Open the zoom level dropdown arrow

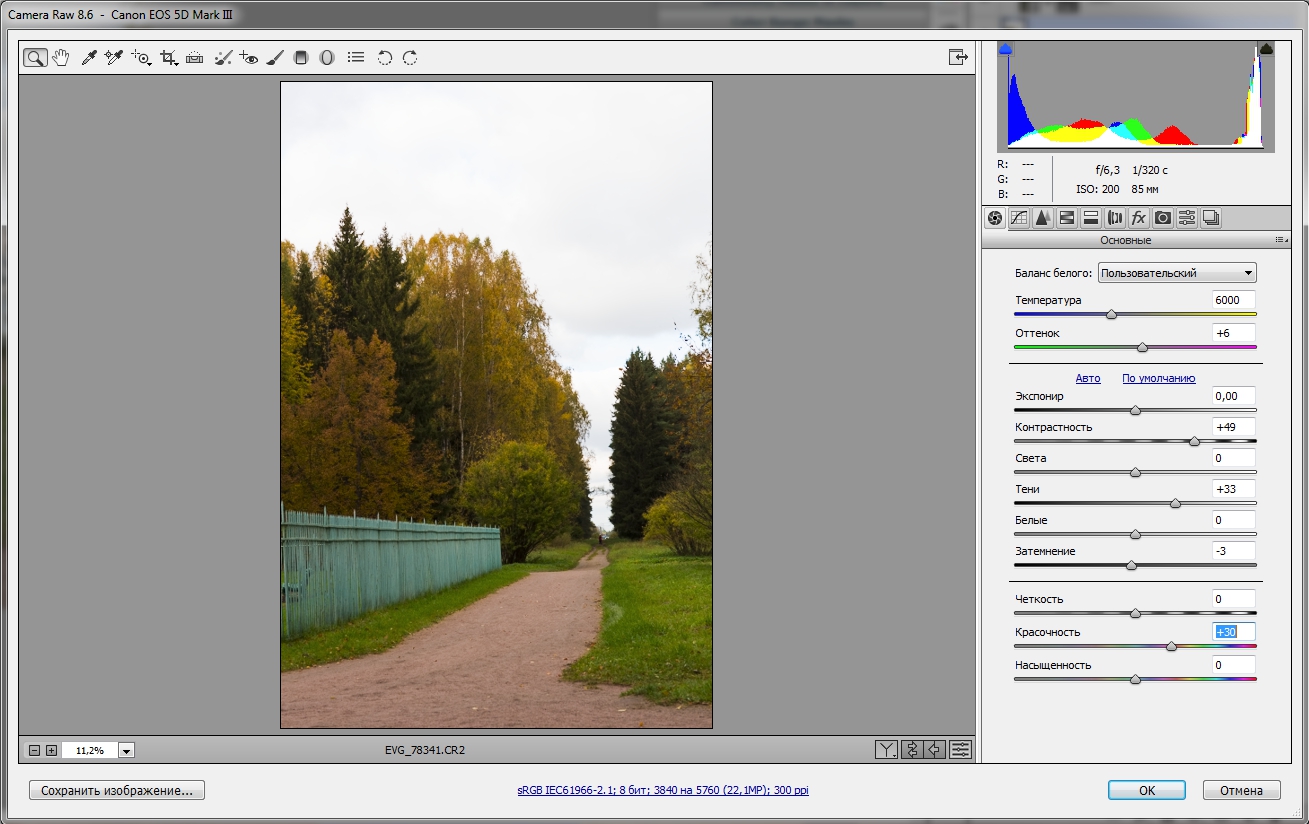click(x=127, y=750)
